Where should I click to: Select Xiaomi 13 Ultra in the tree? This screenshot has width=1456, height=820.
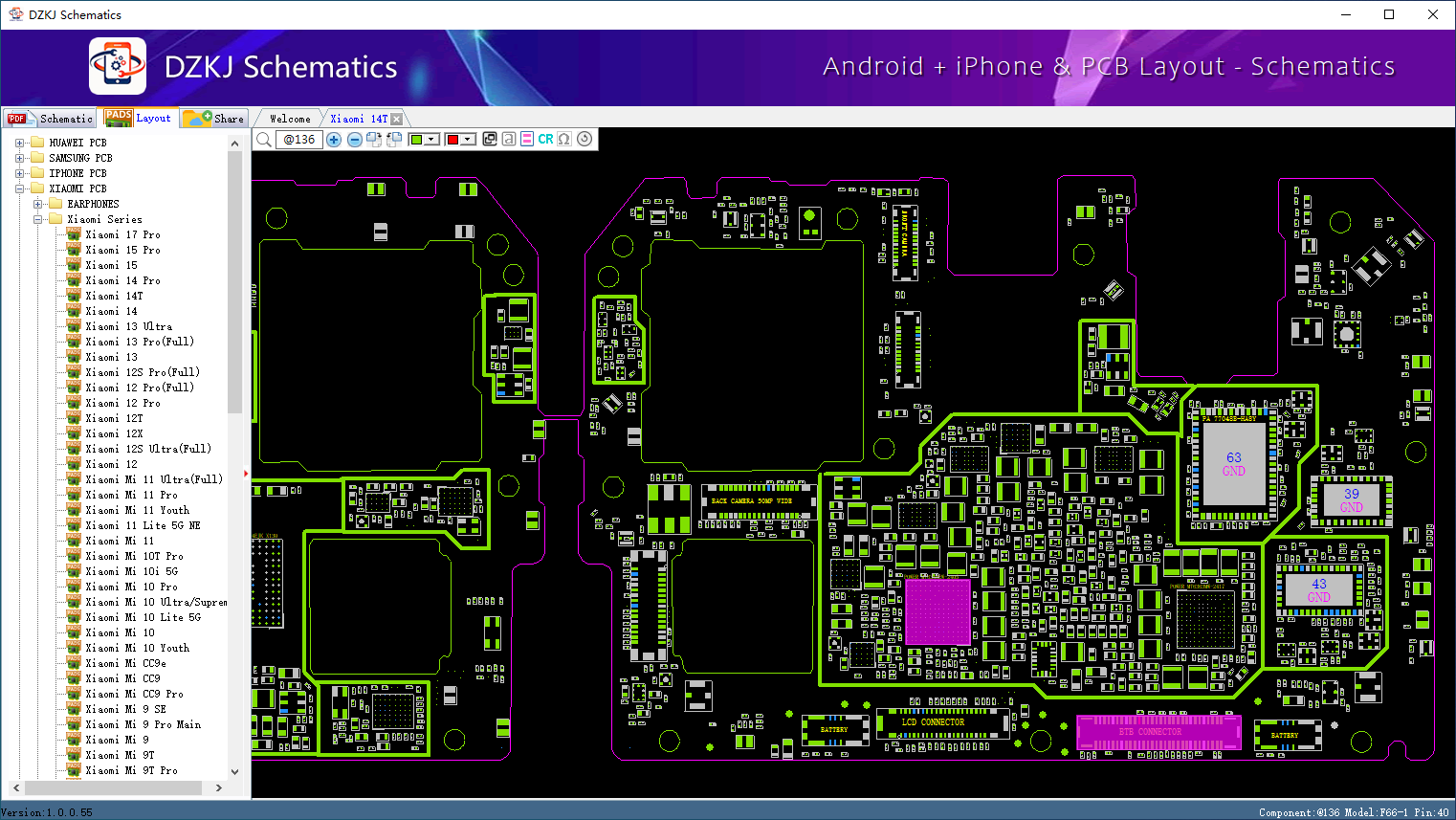click(129, 326)
